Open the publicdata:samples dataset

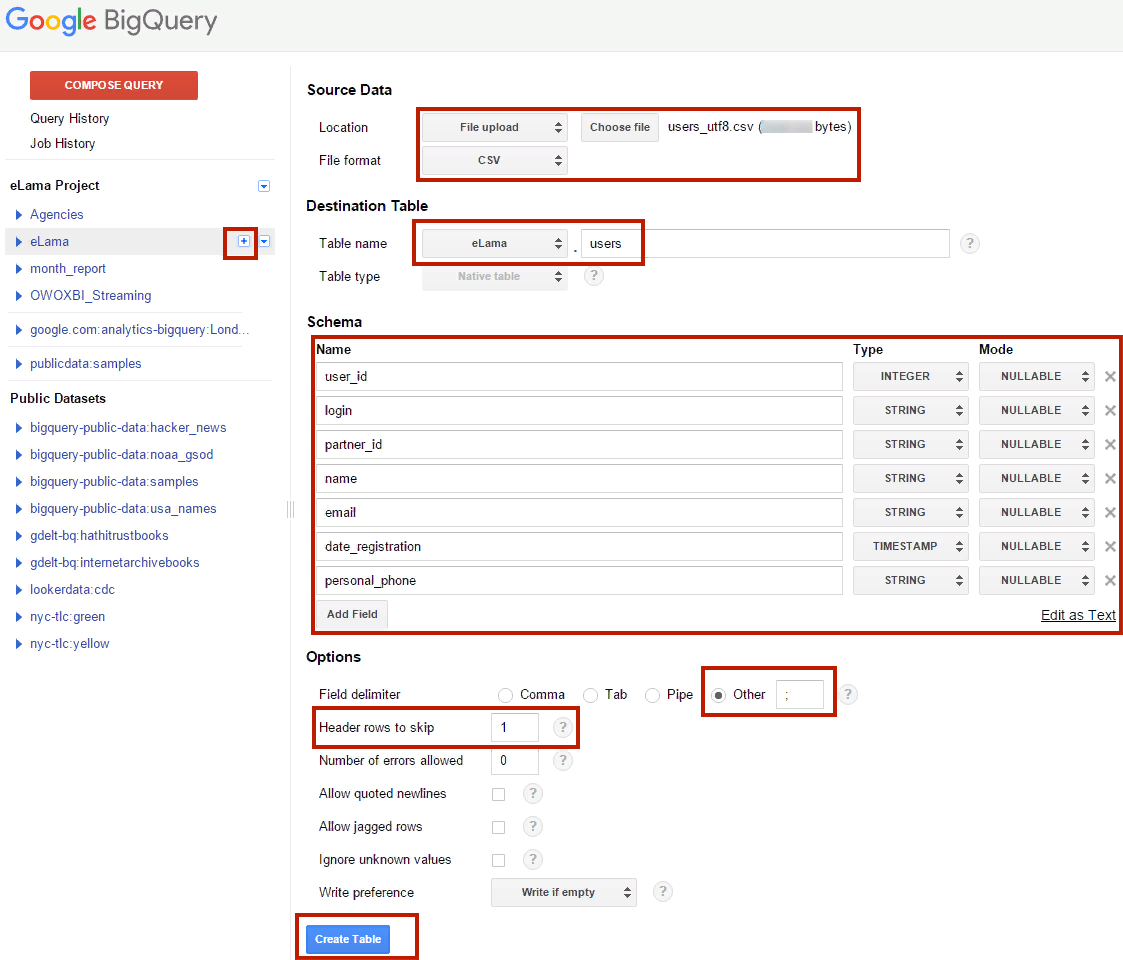pyautogui.click(x=86, y=364)
